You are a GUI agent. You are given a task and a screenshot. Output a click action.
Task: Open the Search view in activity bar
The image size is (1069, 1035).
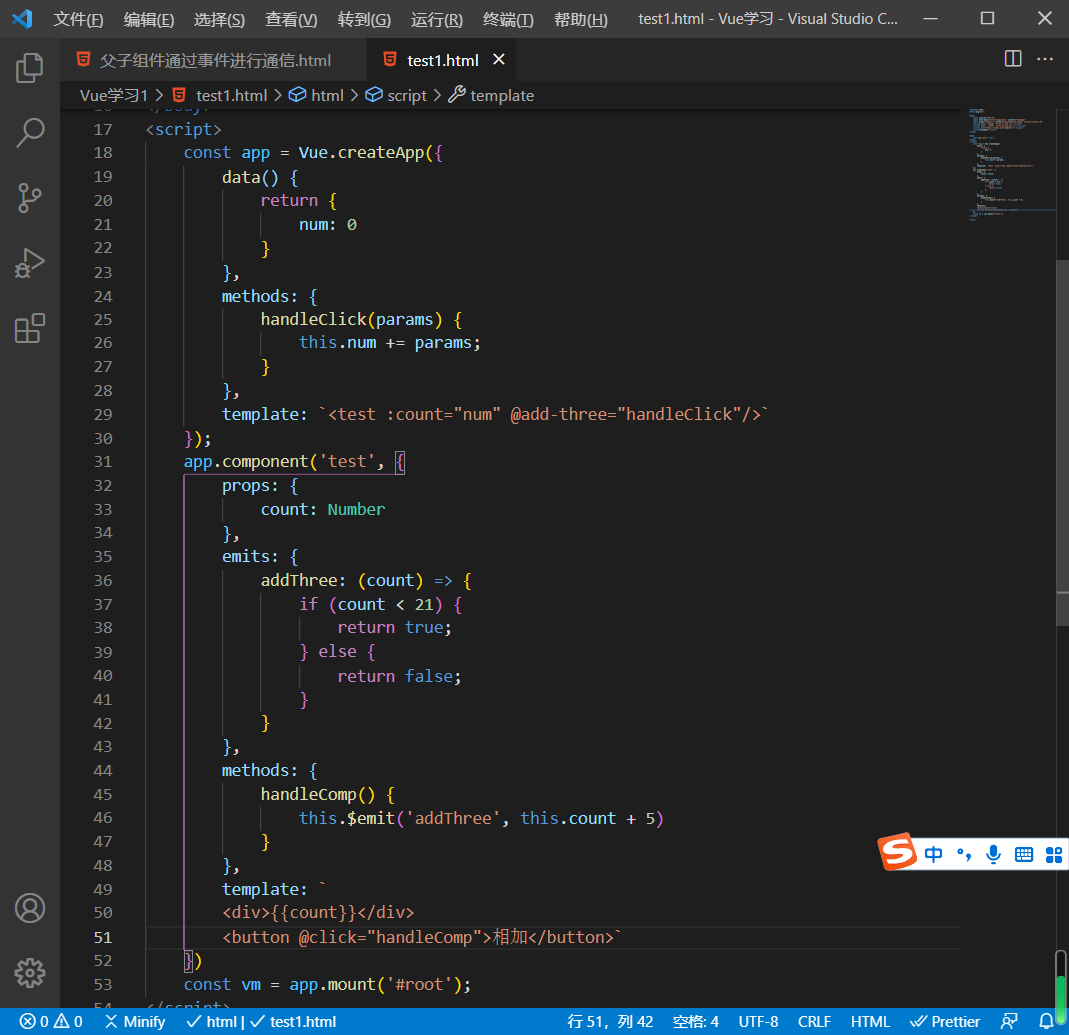point(30,133)
